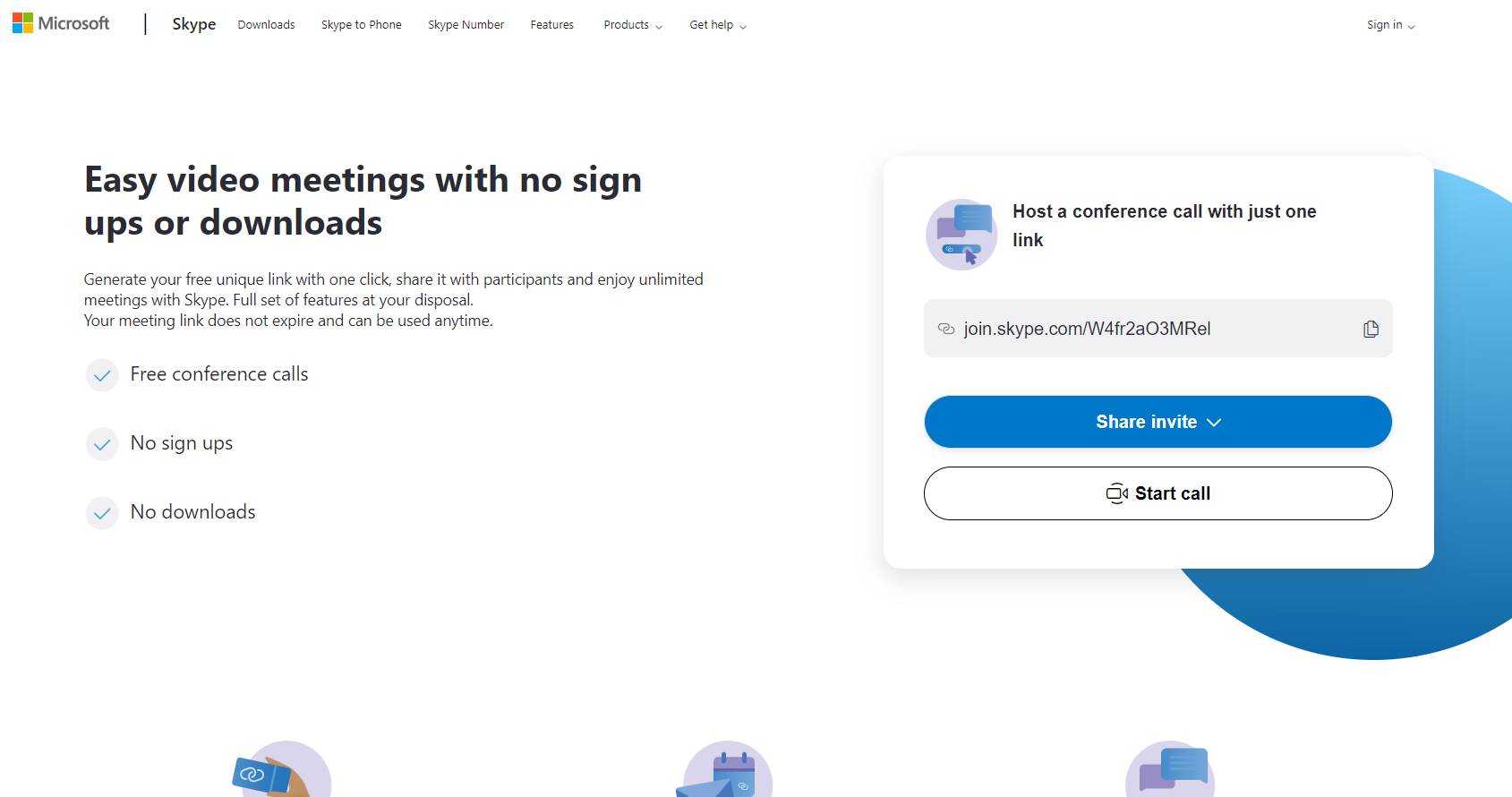The image size is (1512, 797).
Task: Expand the Sign in dropdown
Action: 1391,25
